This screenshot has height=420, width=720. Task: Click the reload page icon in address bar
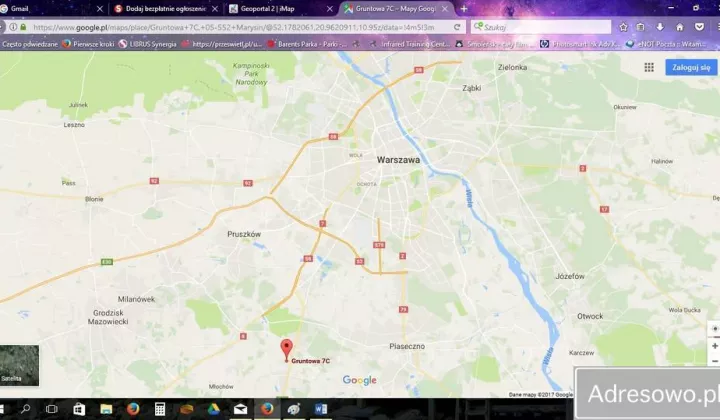(x=457, y=27)
